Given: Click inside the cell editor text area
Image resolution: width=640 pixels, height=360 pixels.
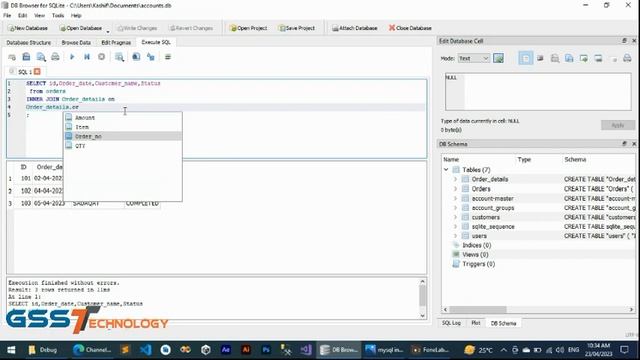Looking at the screenshot, I should pos(538,92).
